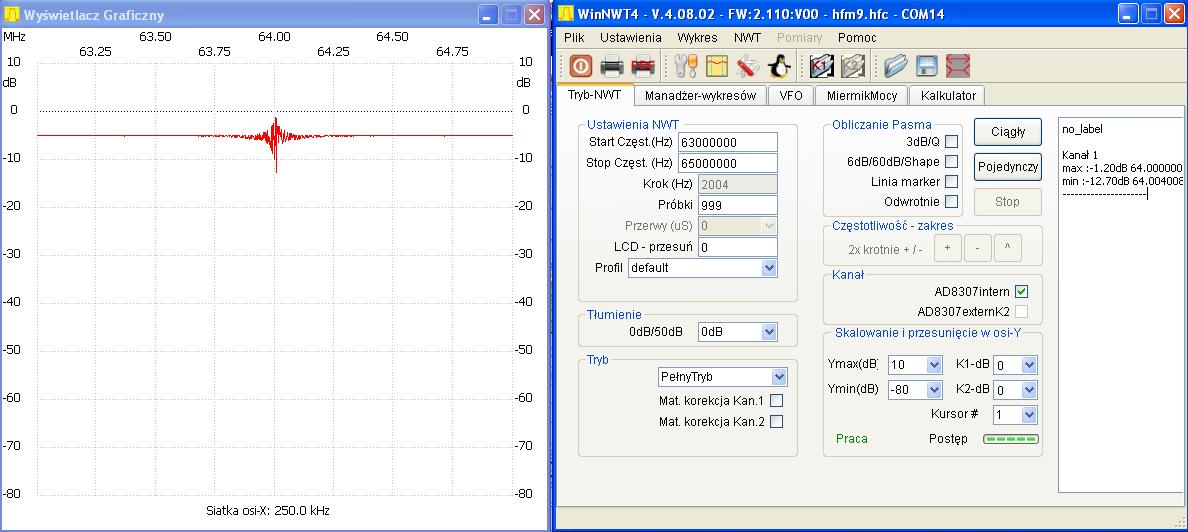Click the K1 channel calibration icon
Viewport: 1188px width, 532px height.
point(822,66)
